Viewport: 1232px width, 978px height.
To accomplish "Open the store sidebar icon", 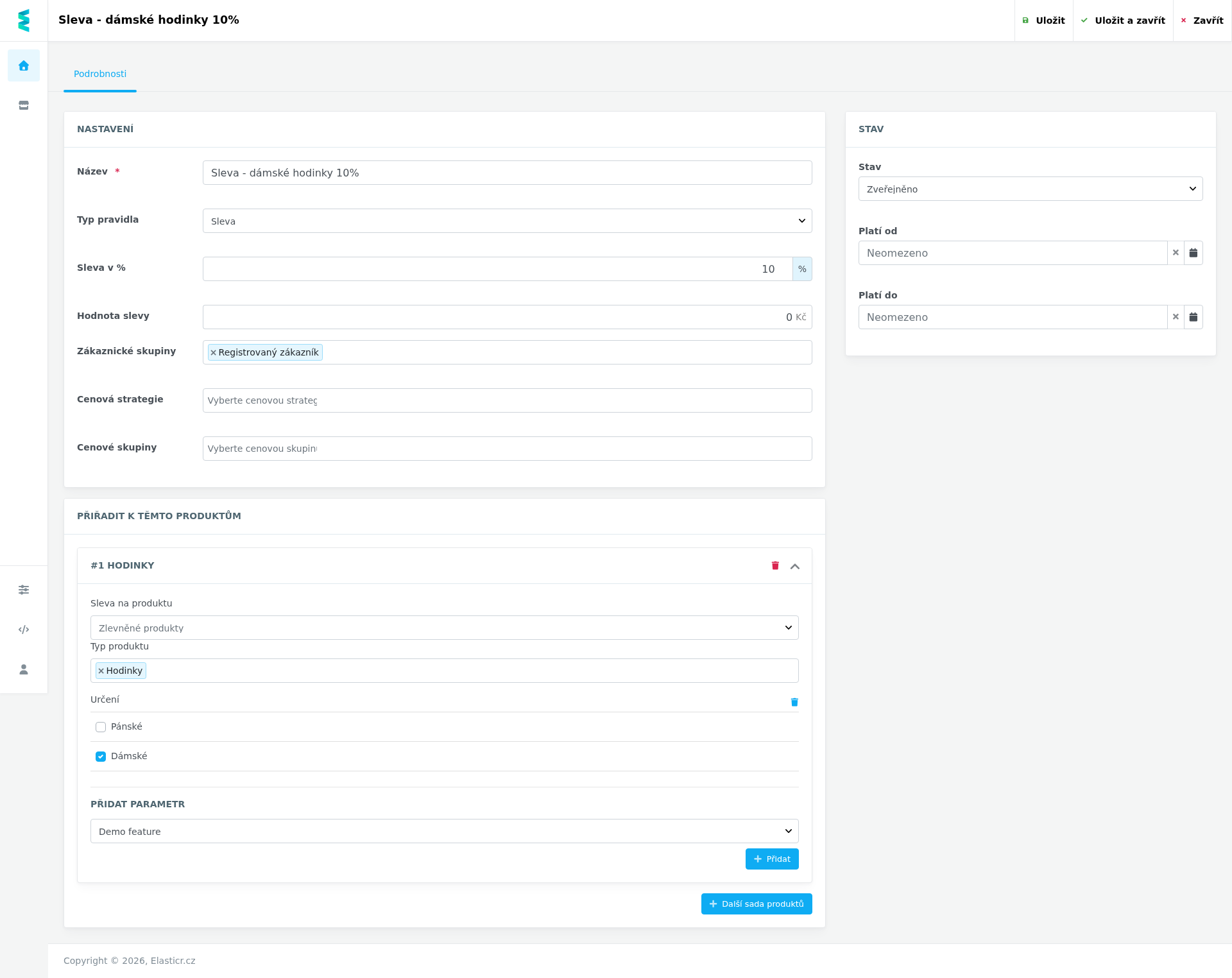I will point(24,105).
